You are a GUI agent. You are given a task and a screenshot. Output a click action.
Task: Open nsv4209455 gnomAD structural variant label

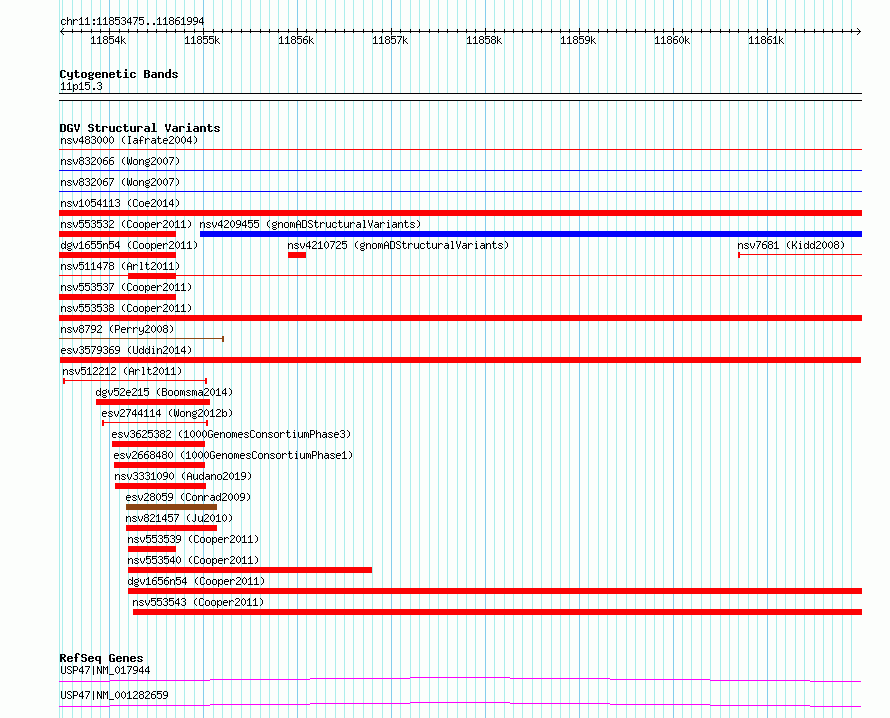(x=310, y=225)
